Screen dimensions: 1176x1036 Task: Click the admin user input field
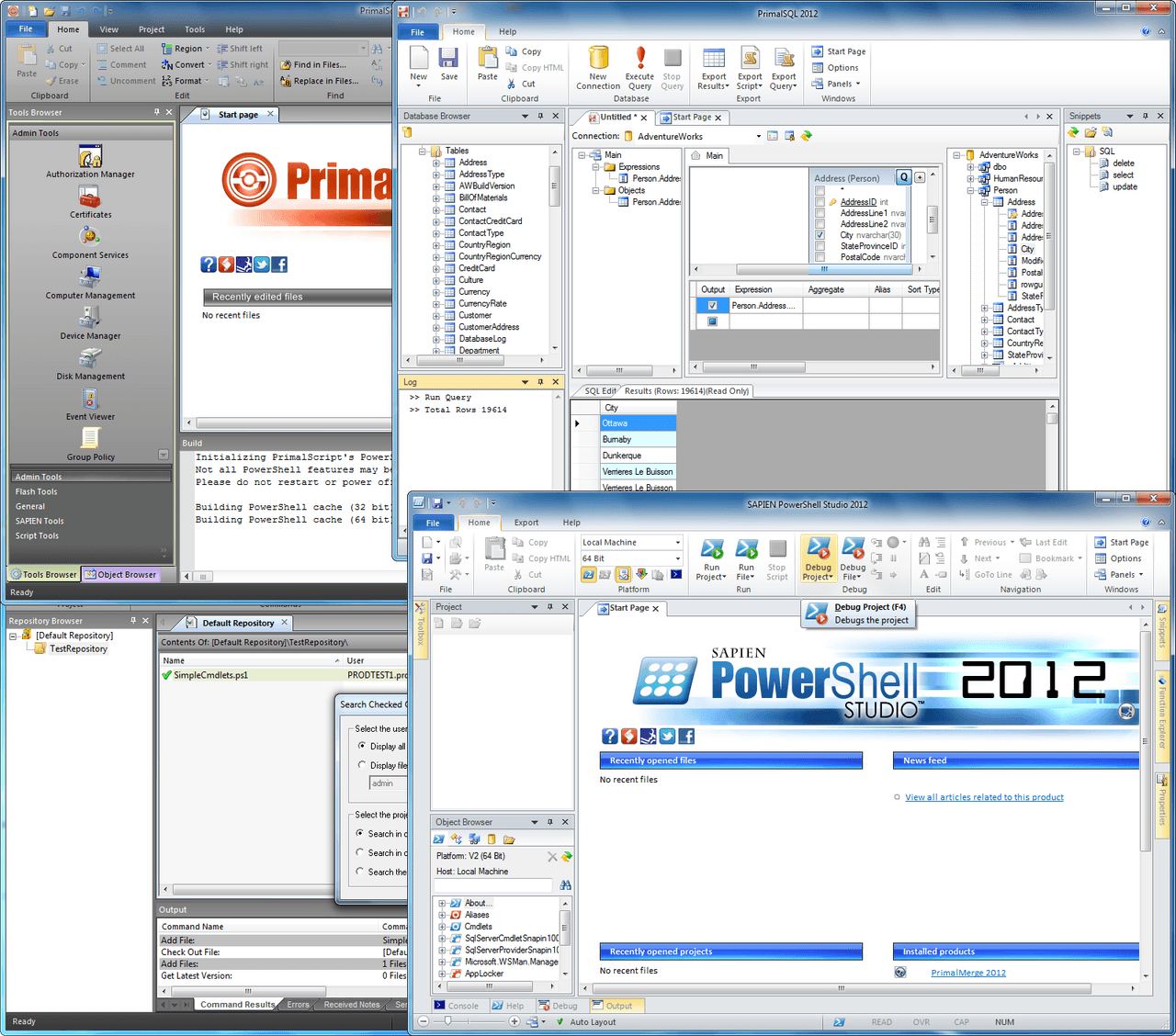[x=389, y=783]
